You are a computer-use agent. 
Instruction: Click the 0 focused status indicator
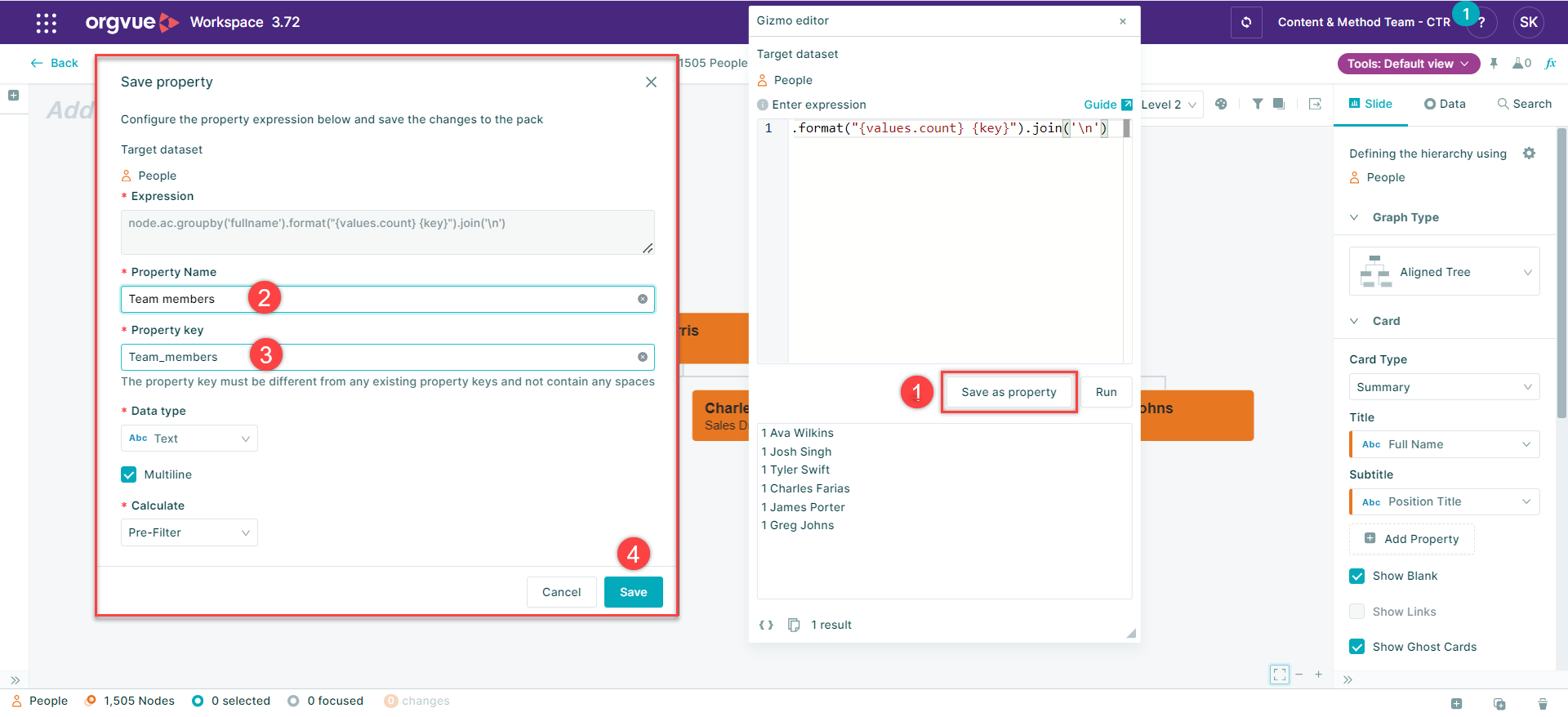pyautogui.click(x=326, y=701)
